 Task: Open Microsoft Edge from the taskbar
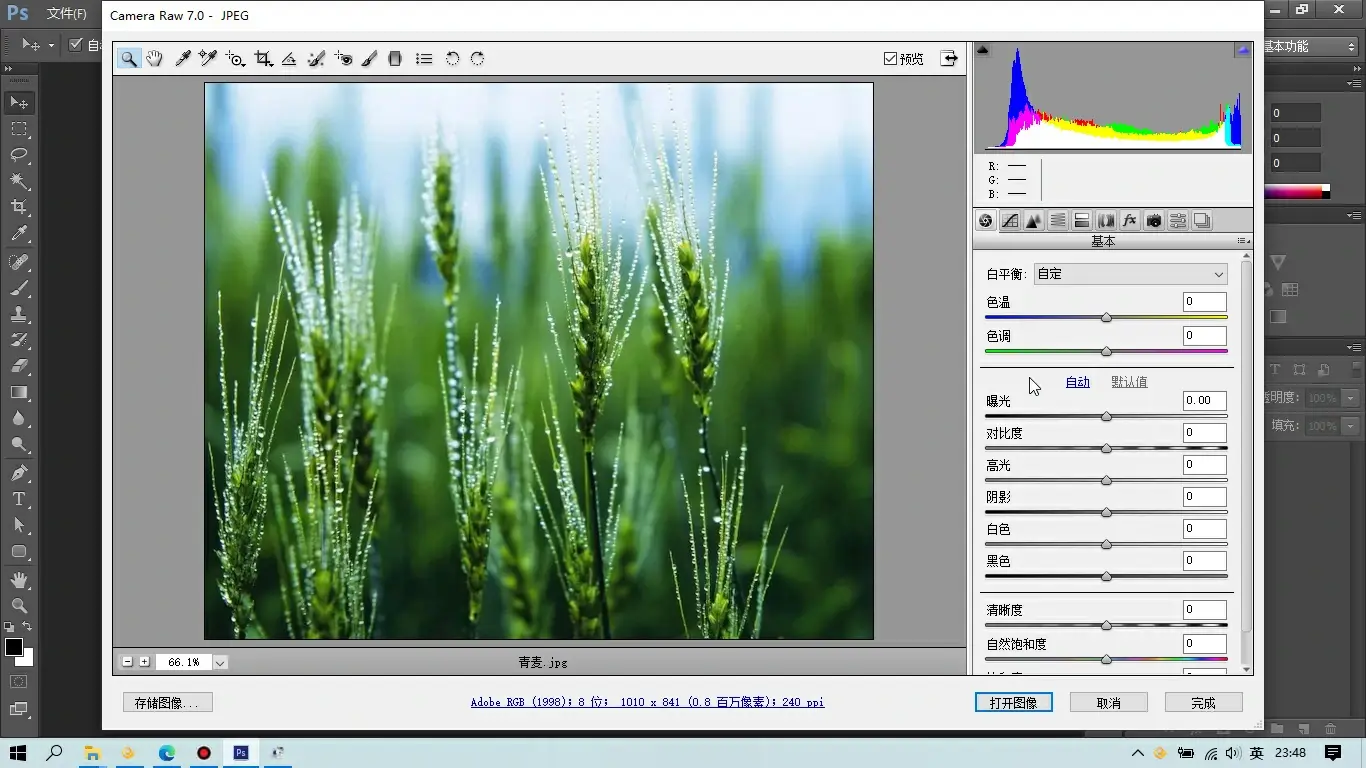pos(166,753)
